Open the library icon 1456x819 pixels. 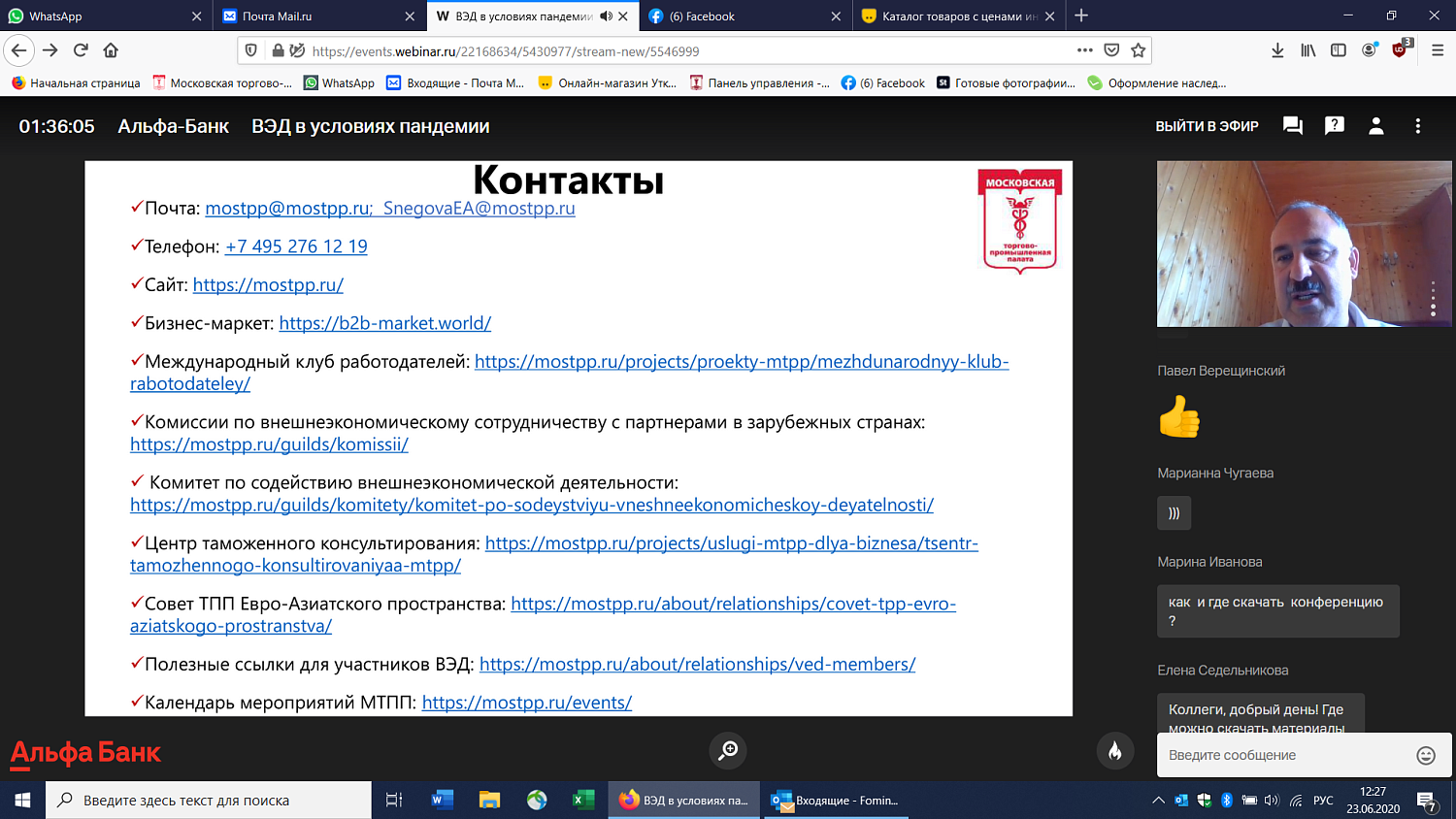click(x=1308, y=50)
